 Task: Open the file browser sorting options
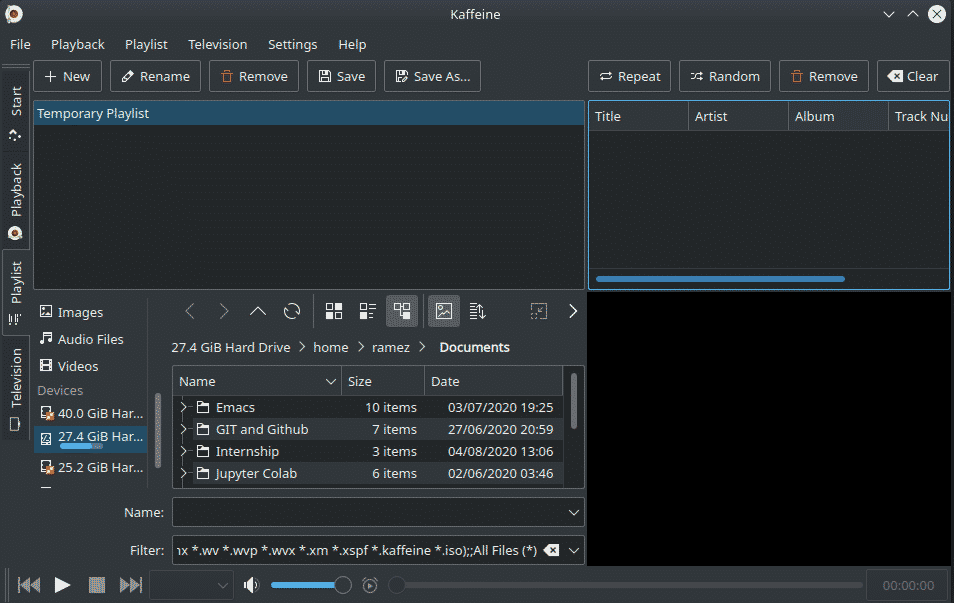478,312
